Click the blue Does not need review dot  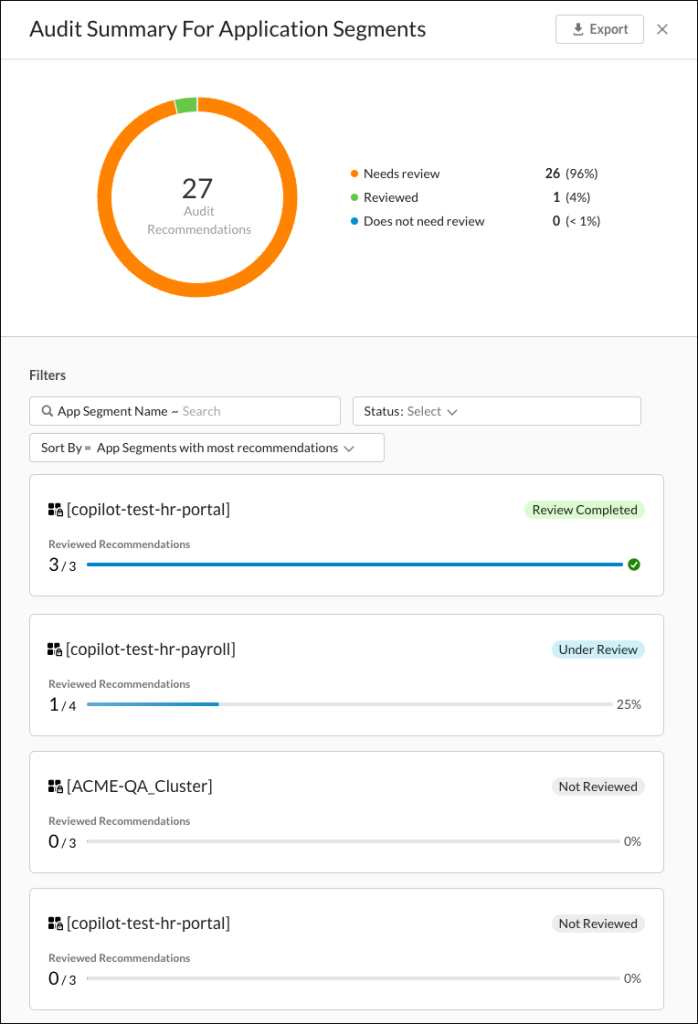tap(355, 221)
